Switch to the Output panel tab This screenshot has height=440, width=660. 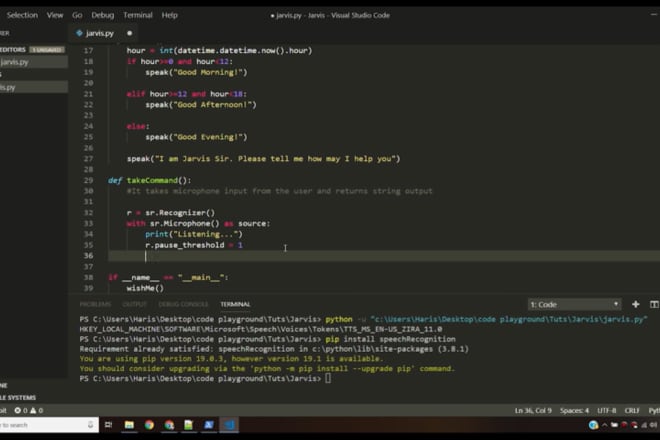click(134, 304)
